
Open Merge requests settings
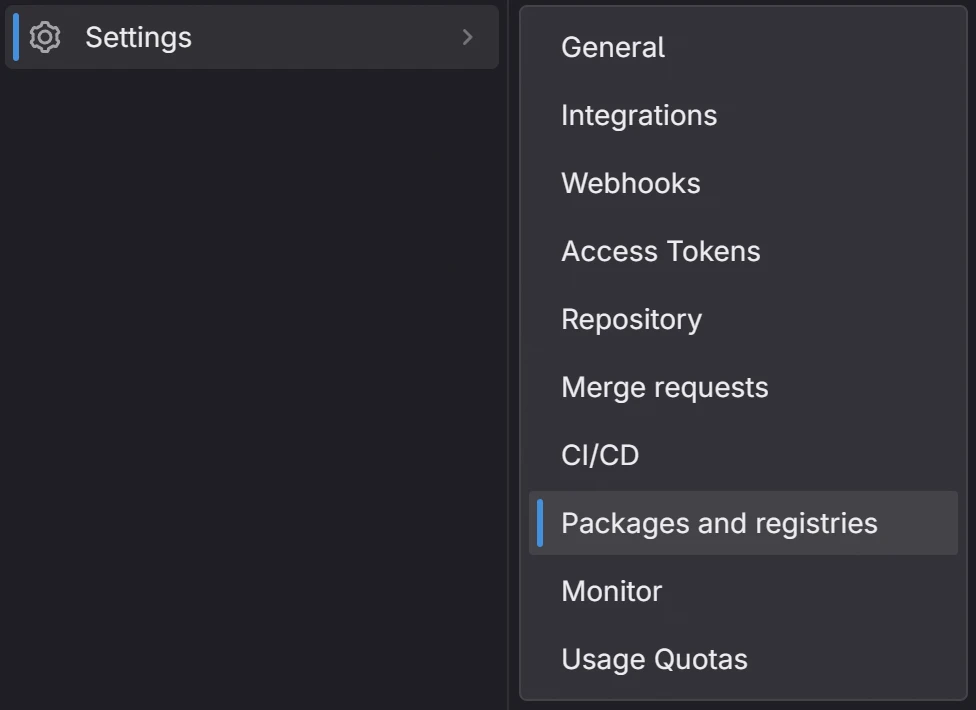coord(664,387)
